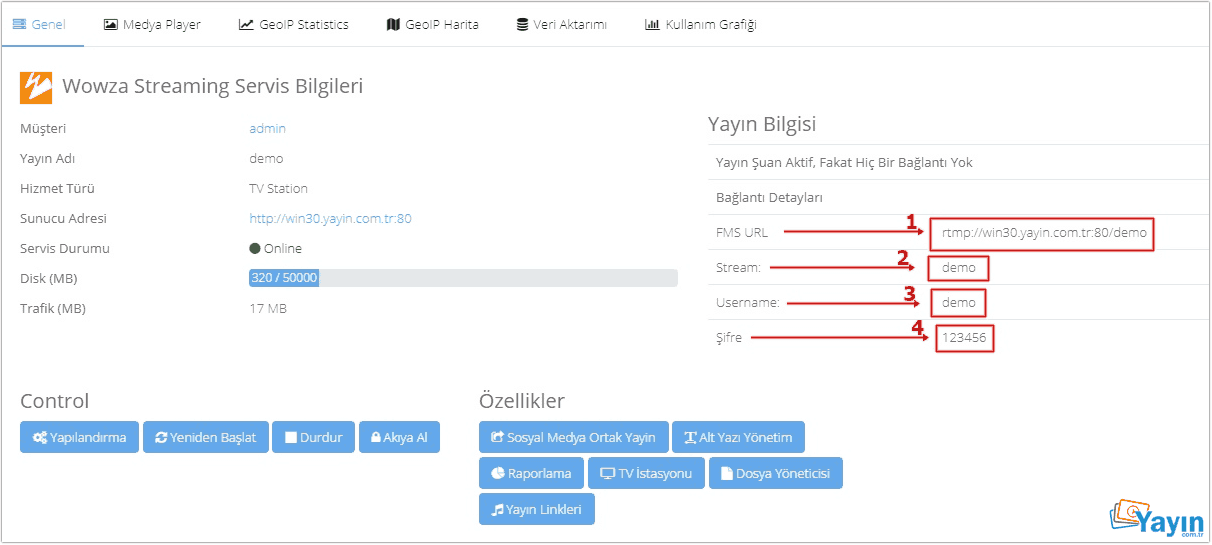This screenshot has width=1212, height=545.
Task: Open the Veri Aktarımı tab
Action: pyautogui.click(x=561, y=24)
